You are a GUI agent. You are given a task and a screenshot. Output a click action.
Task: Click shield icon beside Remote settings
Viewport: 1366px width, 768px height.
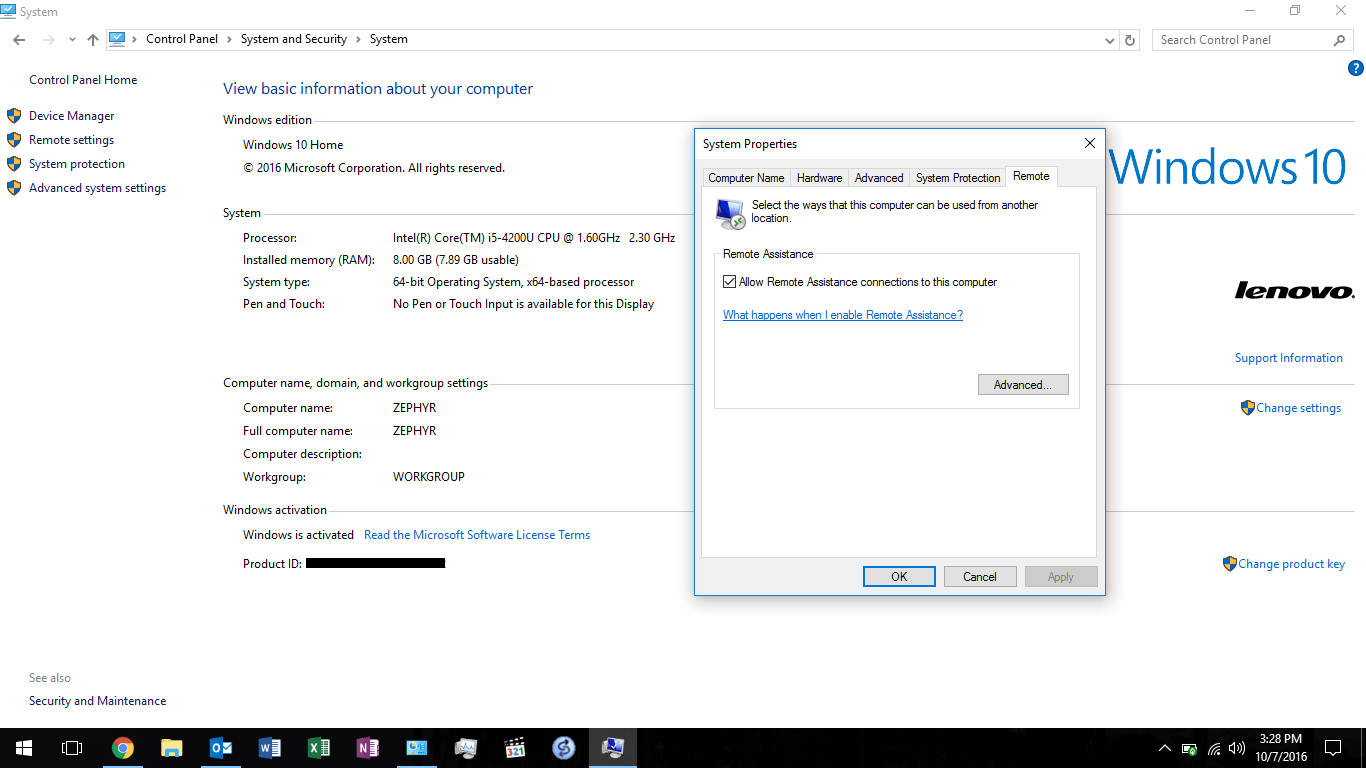pyautogui.click(x=14, y=140)
